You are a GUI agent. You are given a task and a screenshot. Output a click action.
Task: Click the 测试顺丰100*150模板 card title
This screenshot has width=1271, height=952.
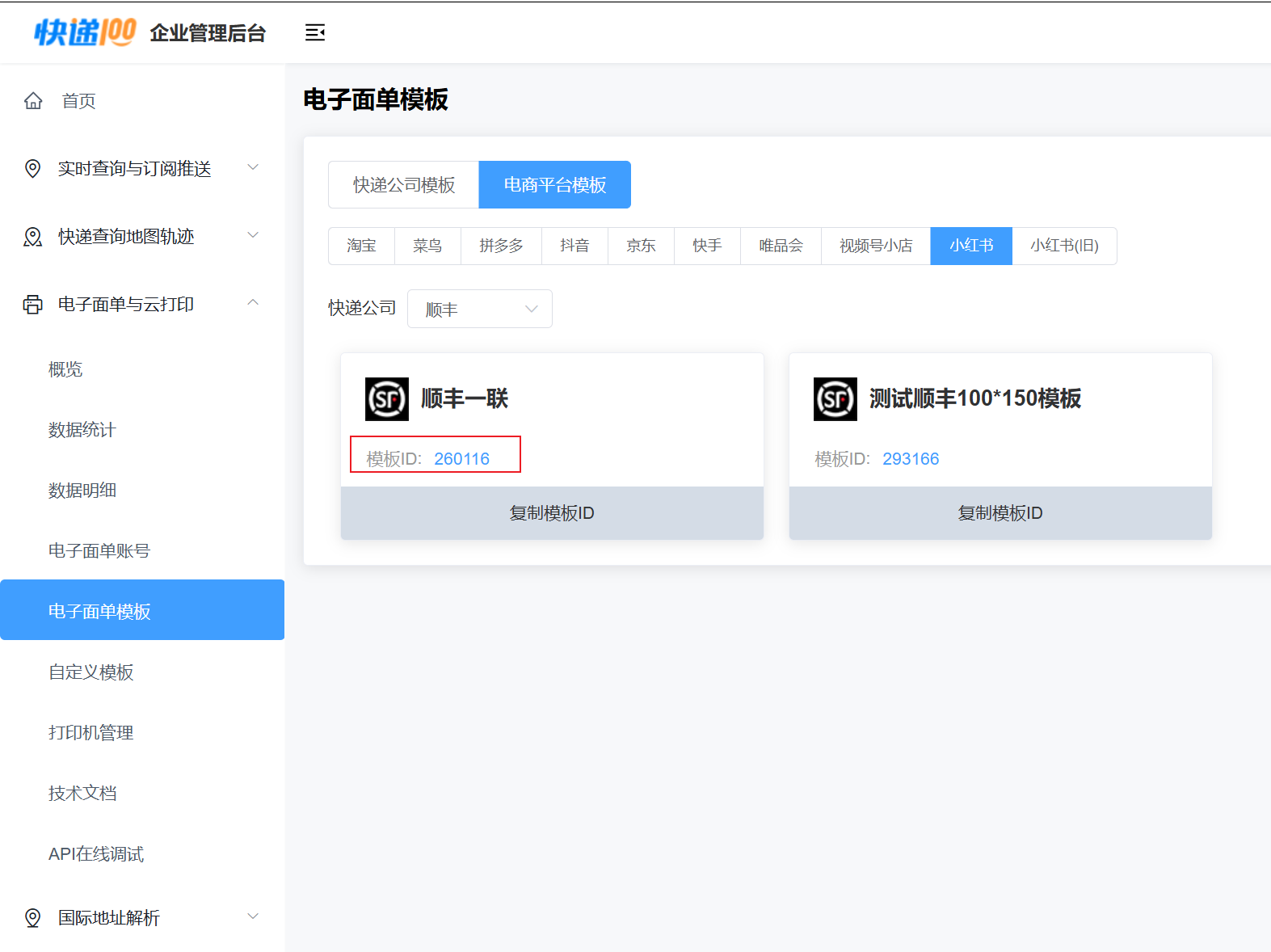(975, 398)
